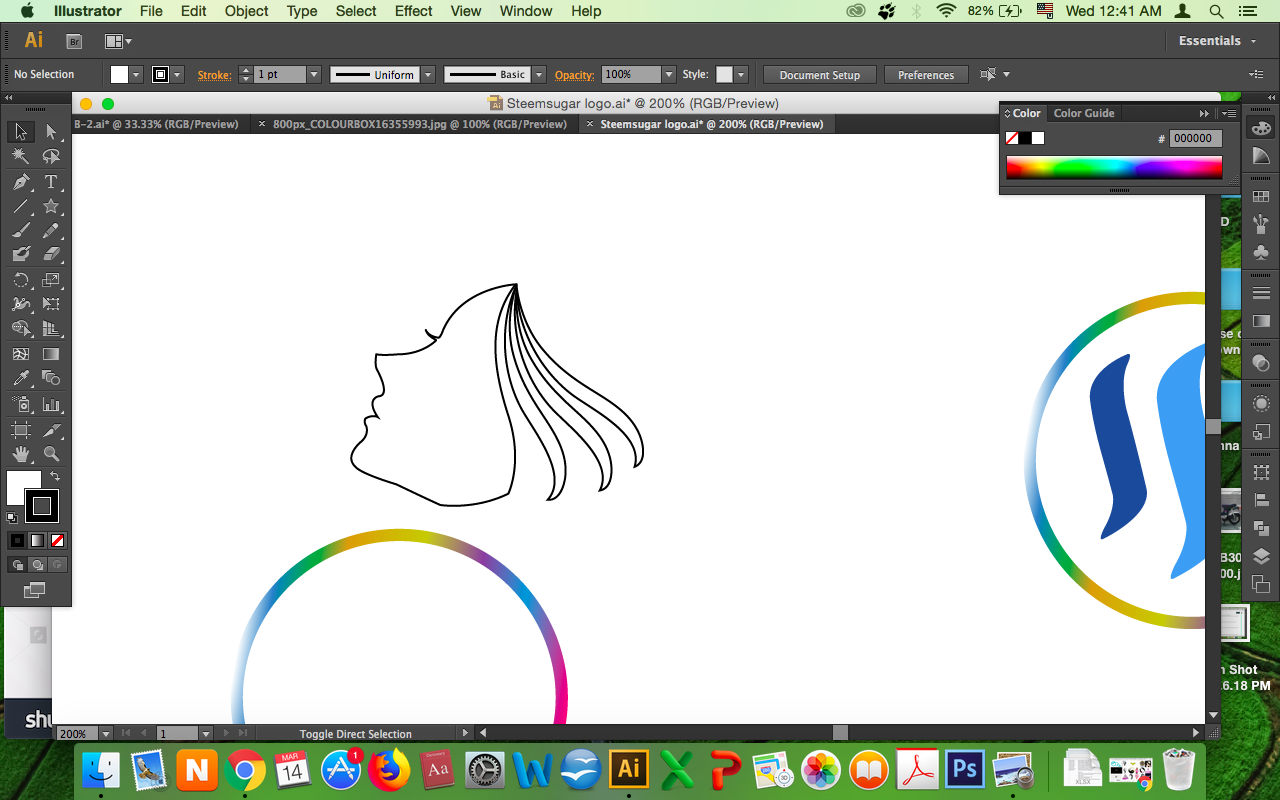Select the Line Segment tool
Screen dimensions: 1280x800
pyautogui.click(x=21, y=207)
